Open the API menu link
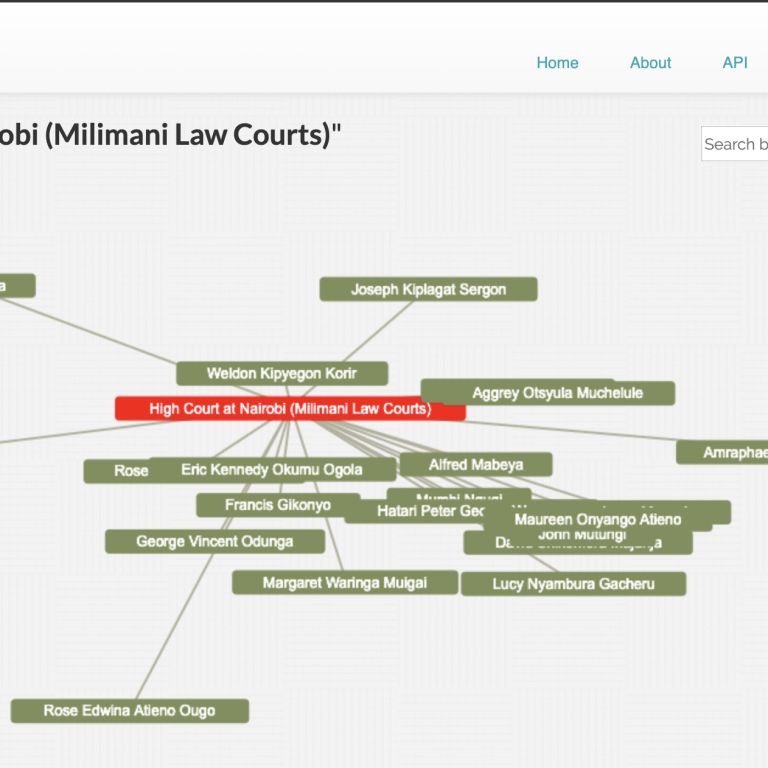 click(x=735, y=63)
